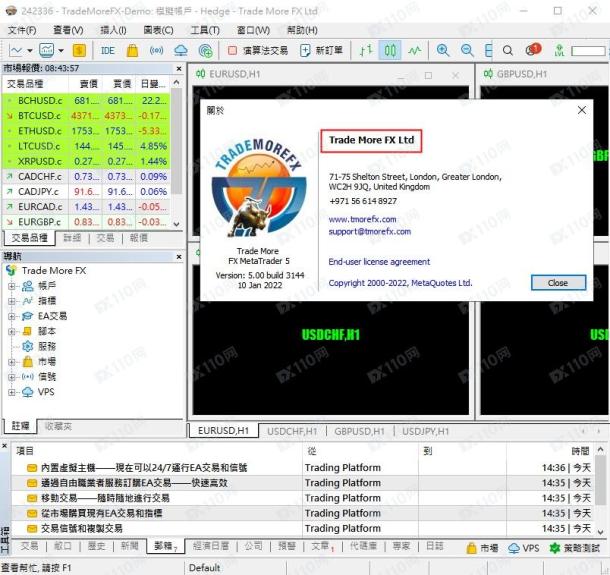The height and width of the screenshot is (575, 610).
Task: Open the 歷史 tab in Toolbox
Action: 96,546
